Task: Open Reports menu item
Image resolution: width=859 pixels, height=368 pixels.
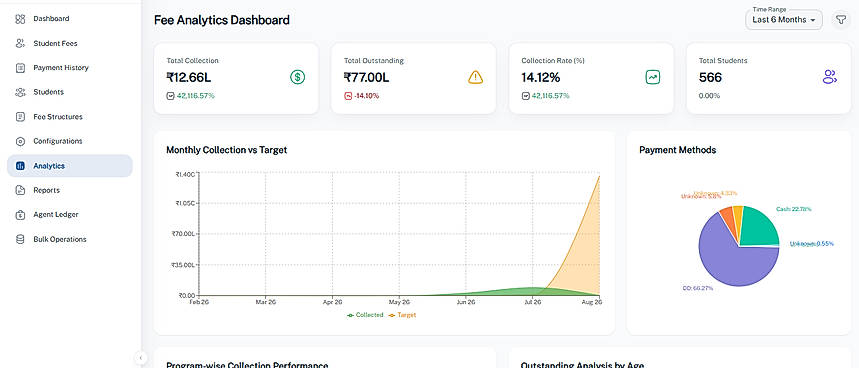Action: pos(70,191)
